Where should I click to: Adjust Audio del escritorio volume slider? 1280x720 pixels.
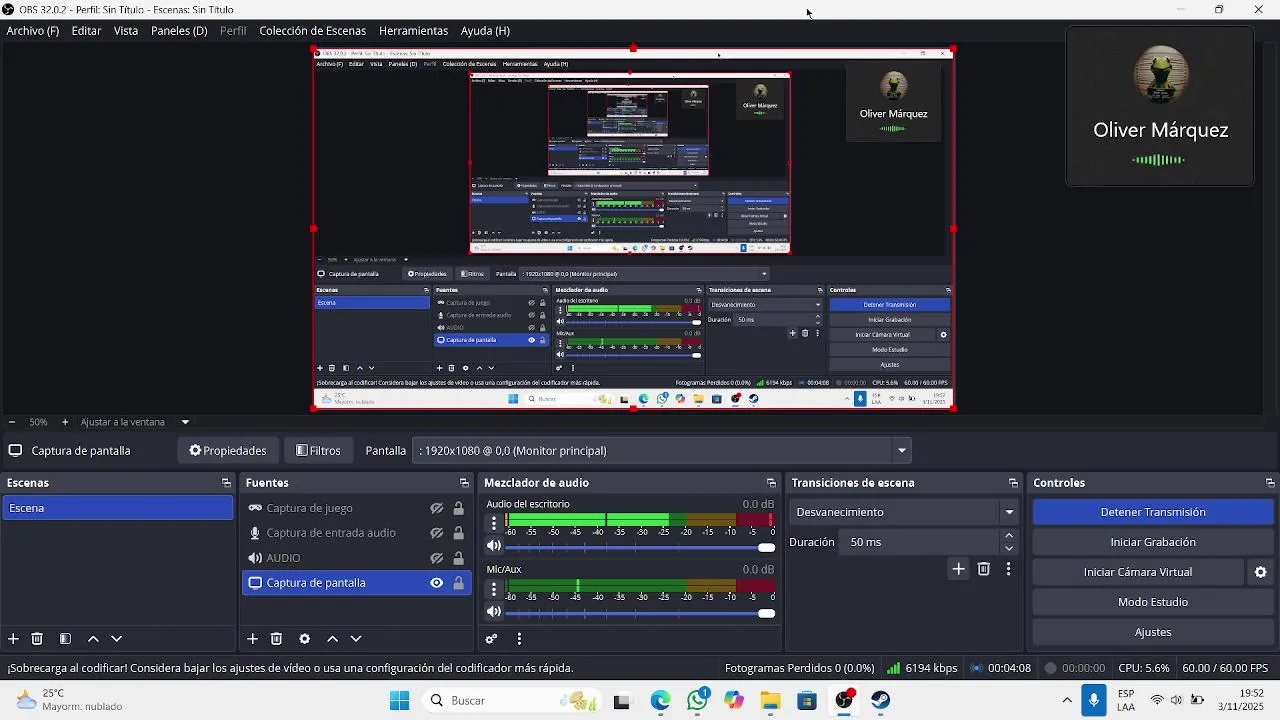[x=641, y=547]
